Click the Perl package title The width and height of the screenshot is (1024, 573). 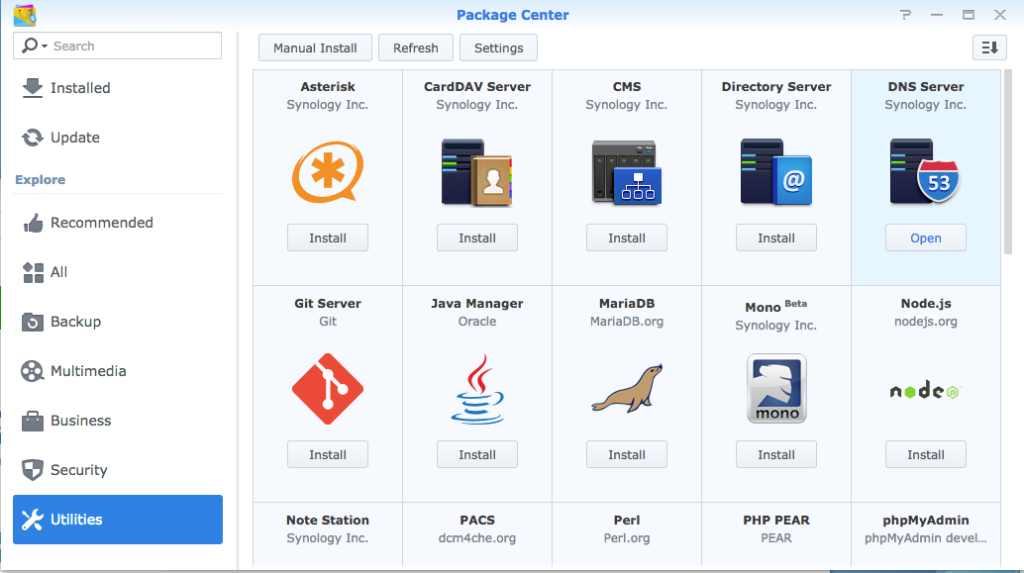click(x=626, y=520)
